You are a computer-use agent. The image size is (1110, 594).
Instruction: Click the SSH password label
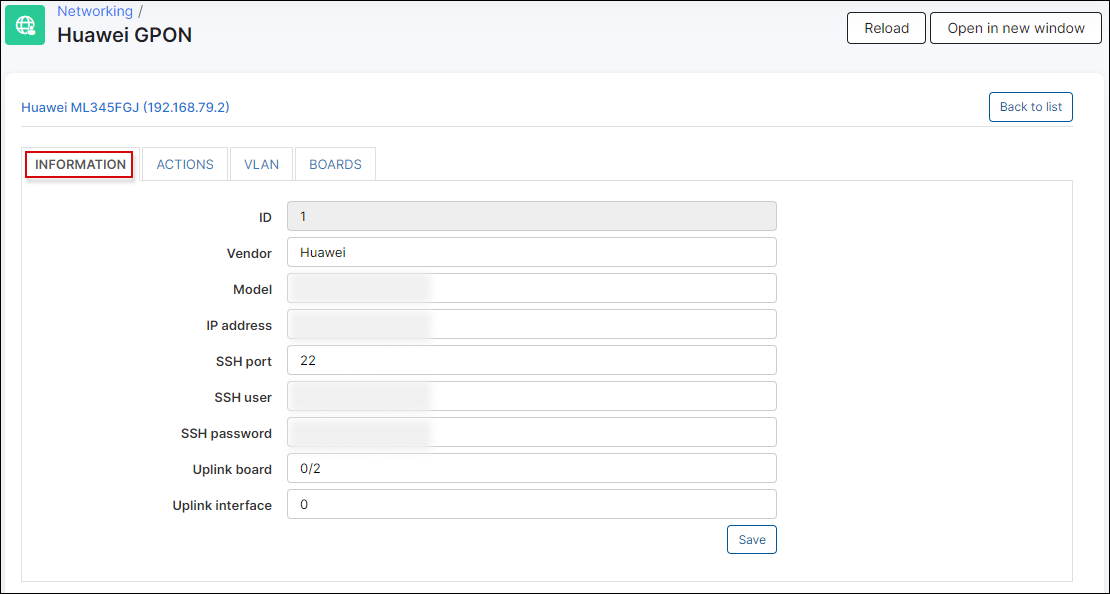point(227,434)
